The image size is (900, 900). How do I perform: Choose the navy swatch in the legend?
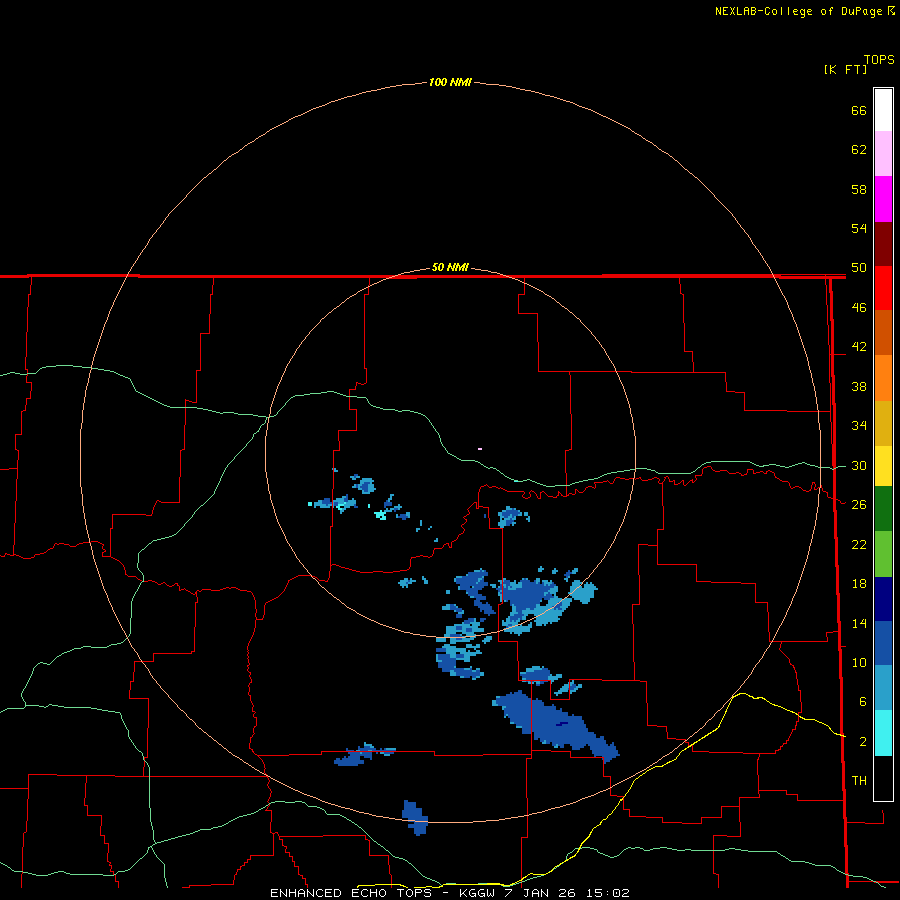(883, 599)
